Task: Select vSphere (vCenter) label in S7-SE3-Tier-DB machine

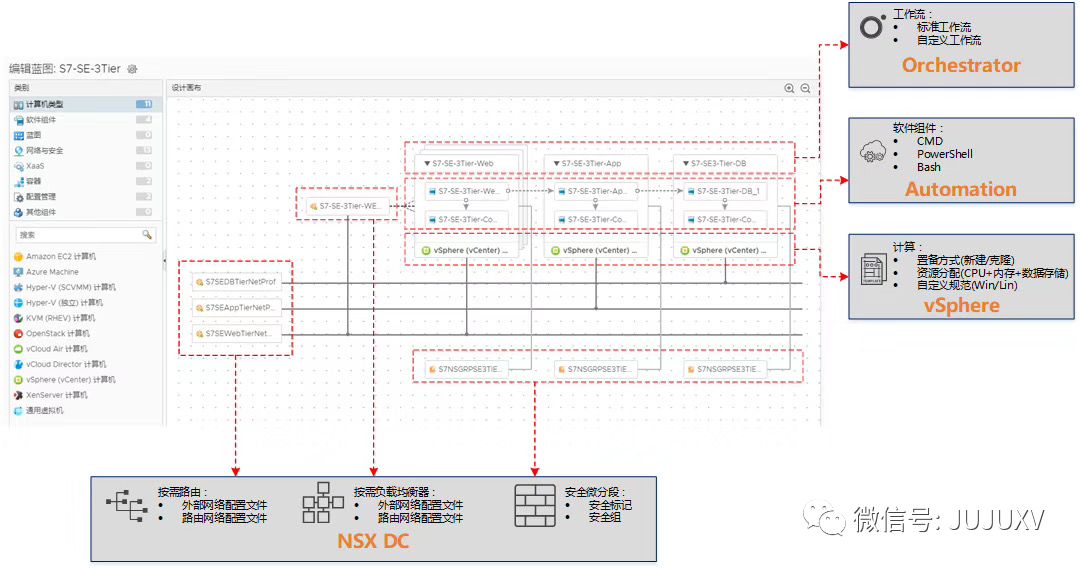Action: click(729, 251)
